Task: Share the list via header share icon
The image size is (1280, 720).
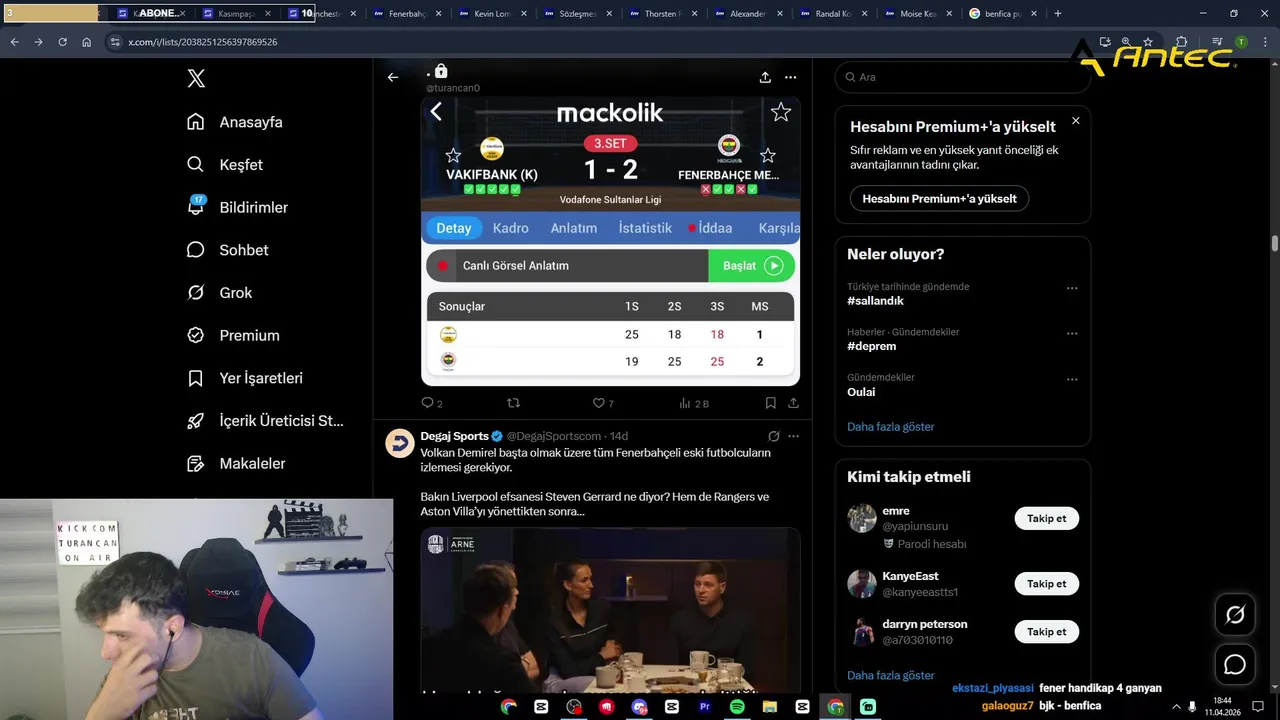Action: coord(765,77)
